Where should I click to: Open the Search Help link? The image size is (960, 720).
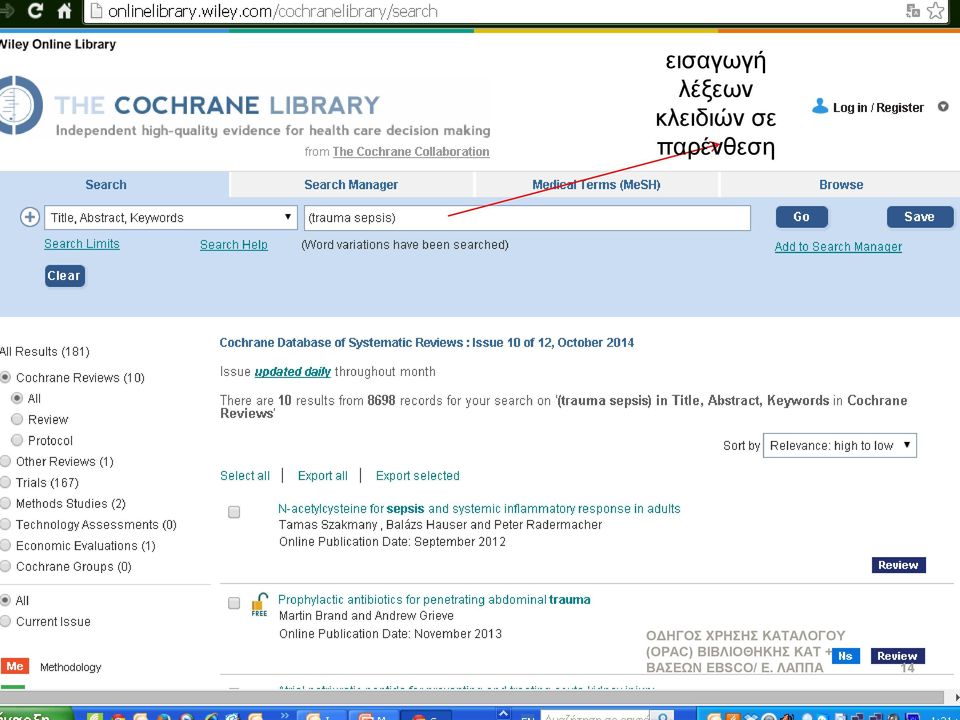point(233,245)
